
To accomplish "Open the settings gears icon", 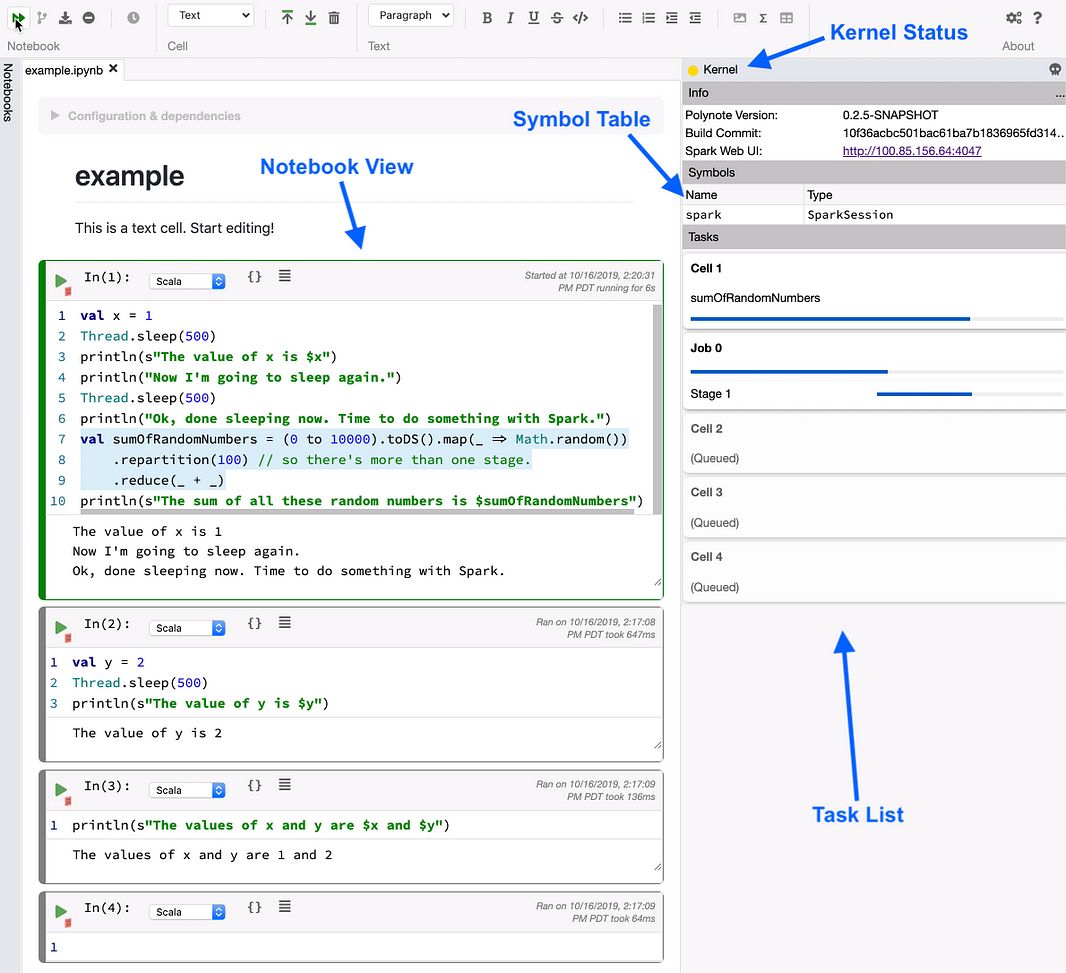I will [x=1014, y=18].
